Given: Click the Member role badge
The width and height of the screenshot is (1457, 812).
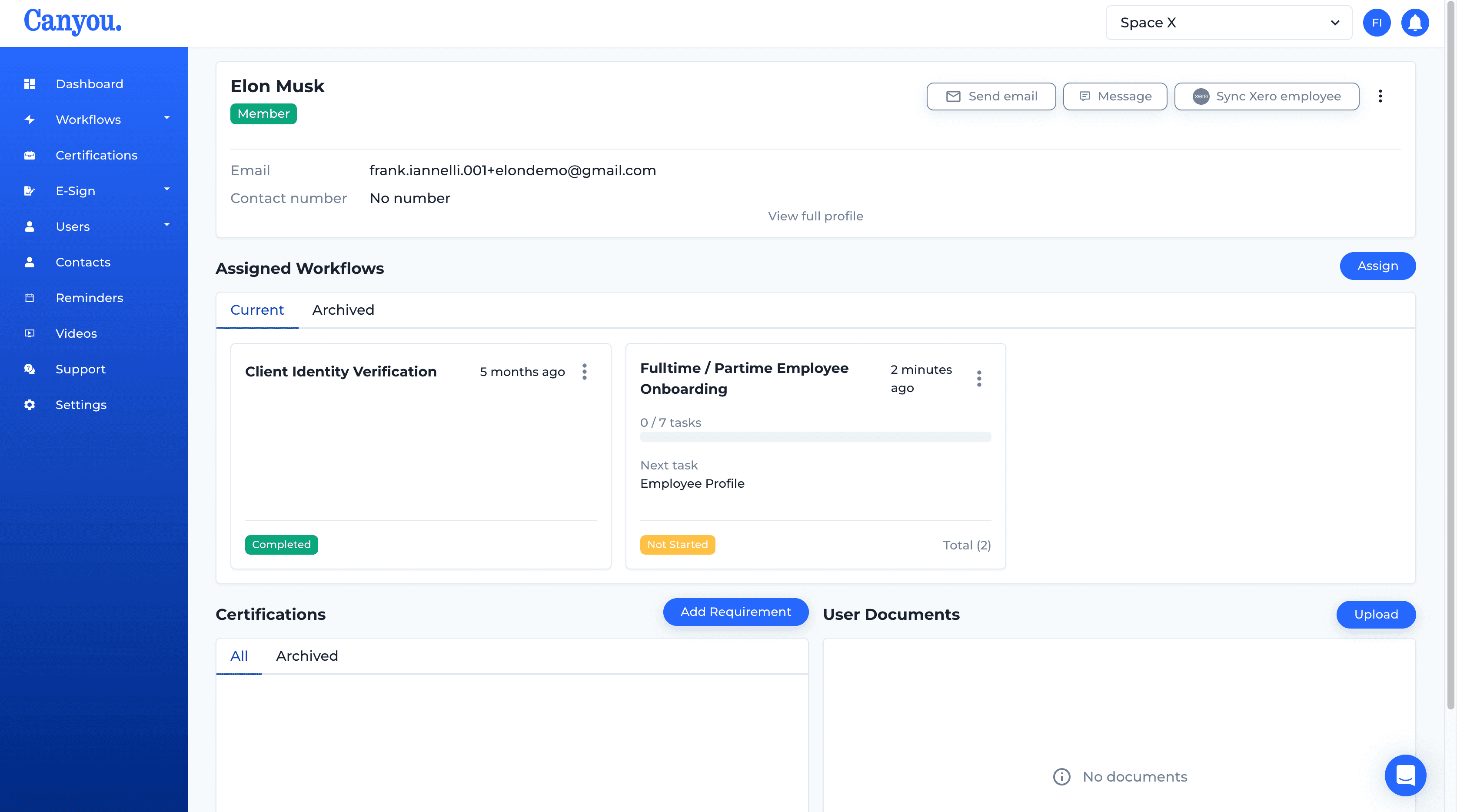Looking at the screenshot, I should tap(263, 113).
